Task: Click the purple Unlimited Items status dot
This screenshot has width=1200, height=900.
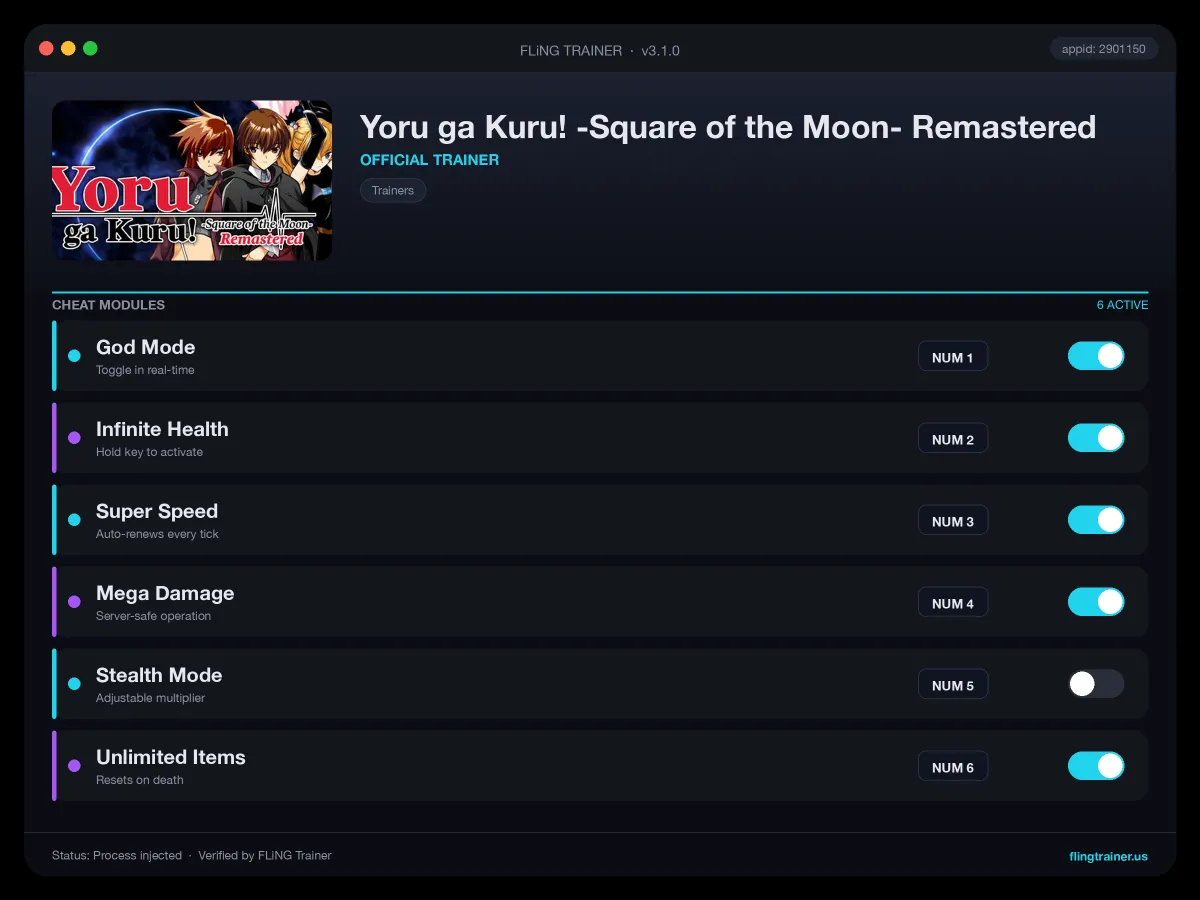Action: tap(74, 766)
